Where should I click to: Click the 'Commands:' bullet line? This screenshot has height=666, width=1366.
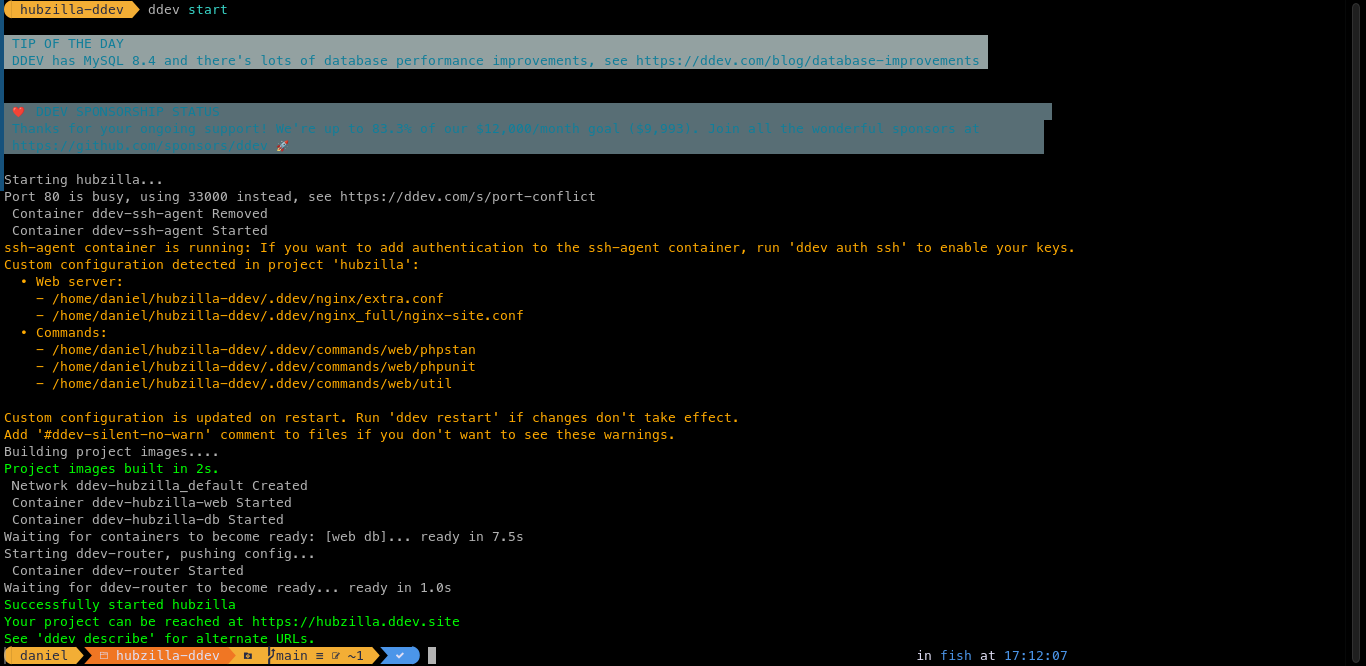coord(64,333)
